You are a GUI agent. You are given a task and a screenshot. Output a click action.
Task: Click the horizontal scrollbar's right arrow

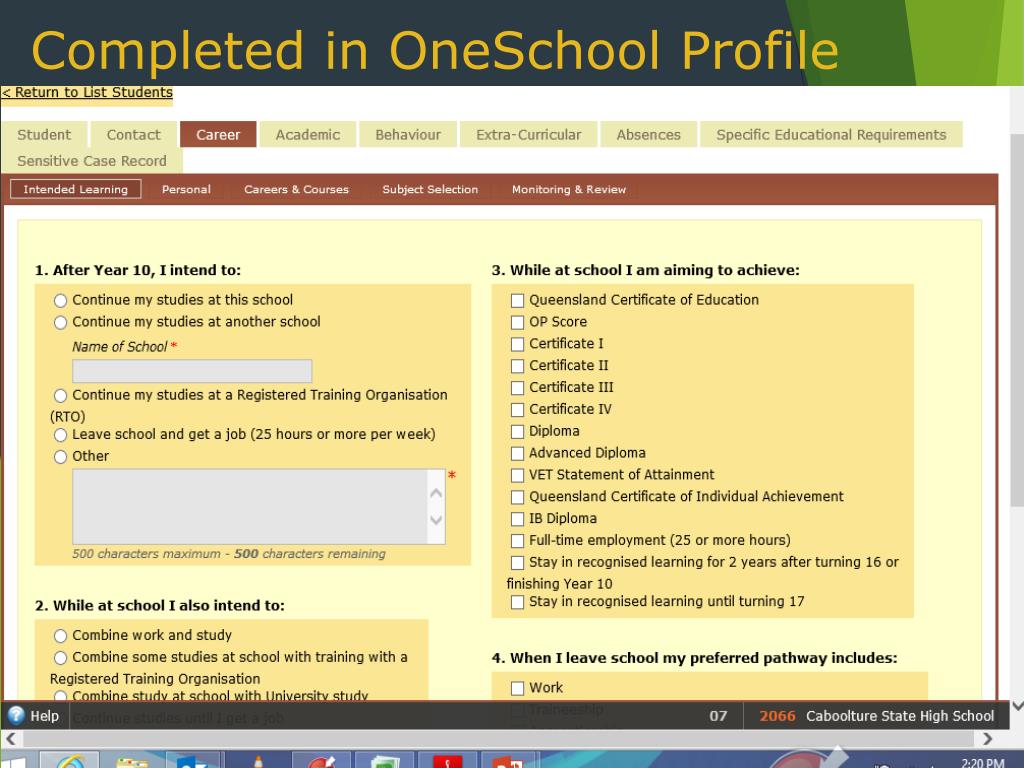point(987,739)
